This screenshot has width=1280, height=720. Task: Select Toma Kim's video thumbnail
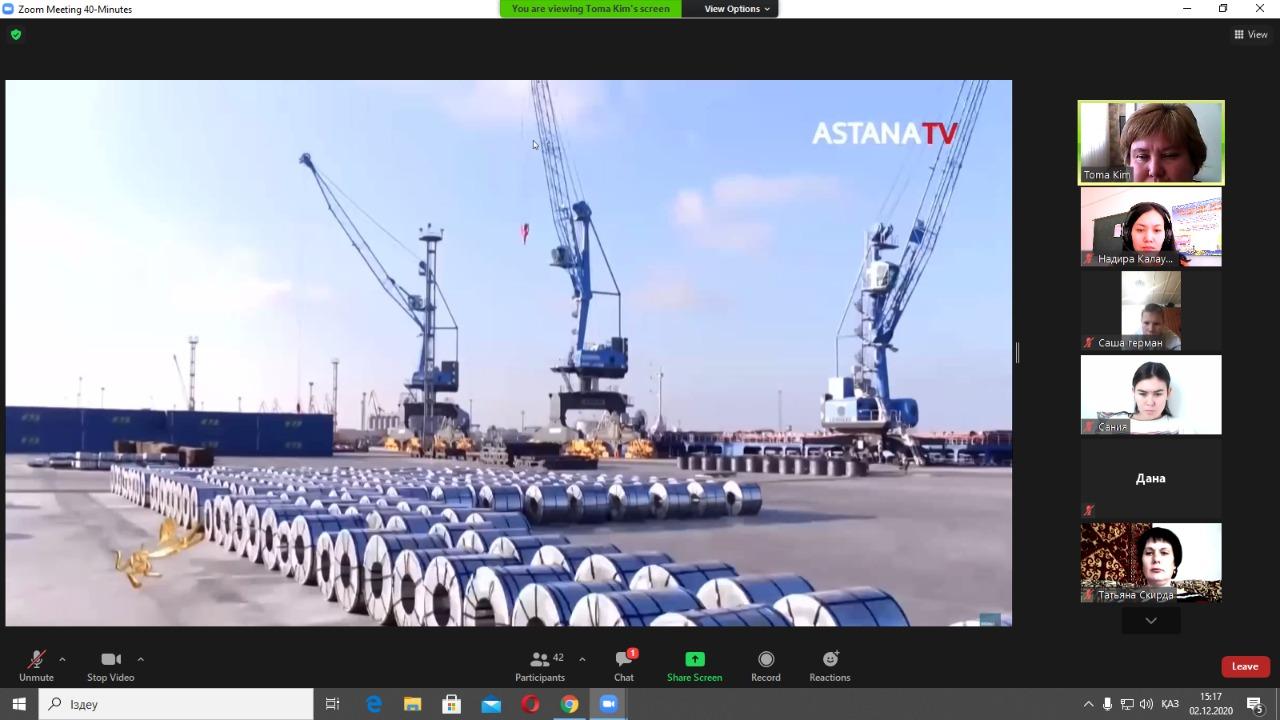coord(1151,142)
